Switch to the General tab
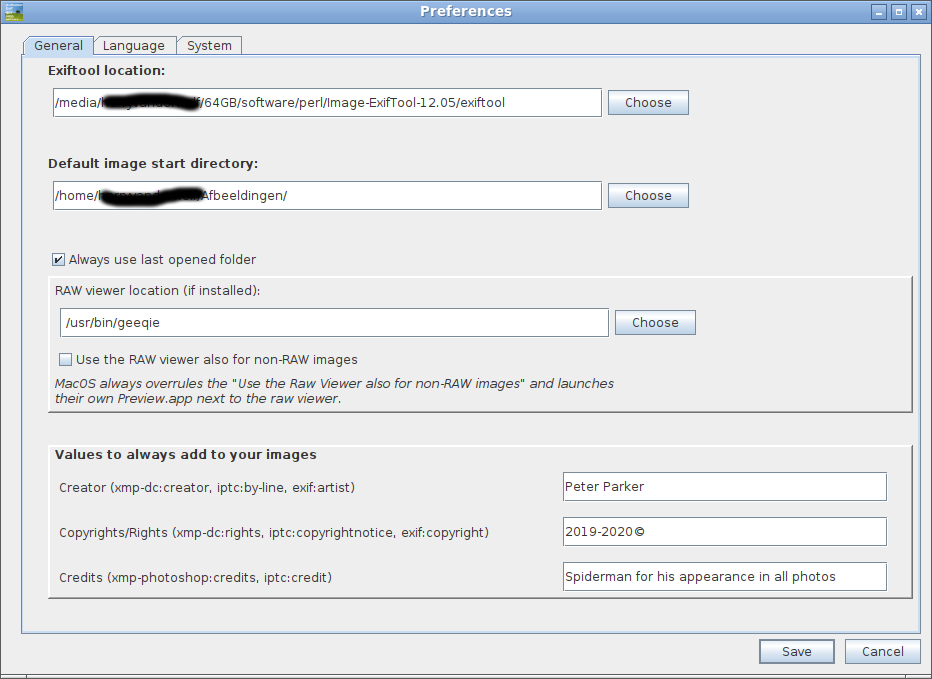The height and width of the screenshot is (679, 932). (x=58, y=46)
